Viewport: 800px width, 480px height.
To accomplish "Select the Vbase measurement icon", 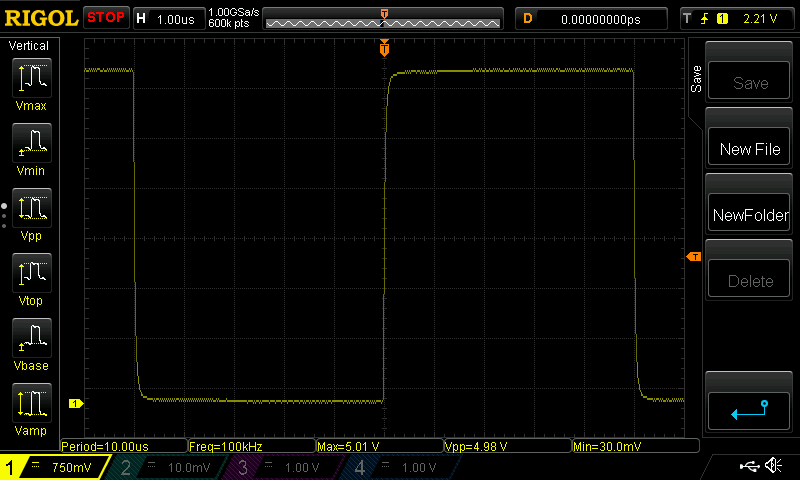I will tap(32, 338).
